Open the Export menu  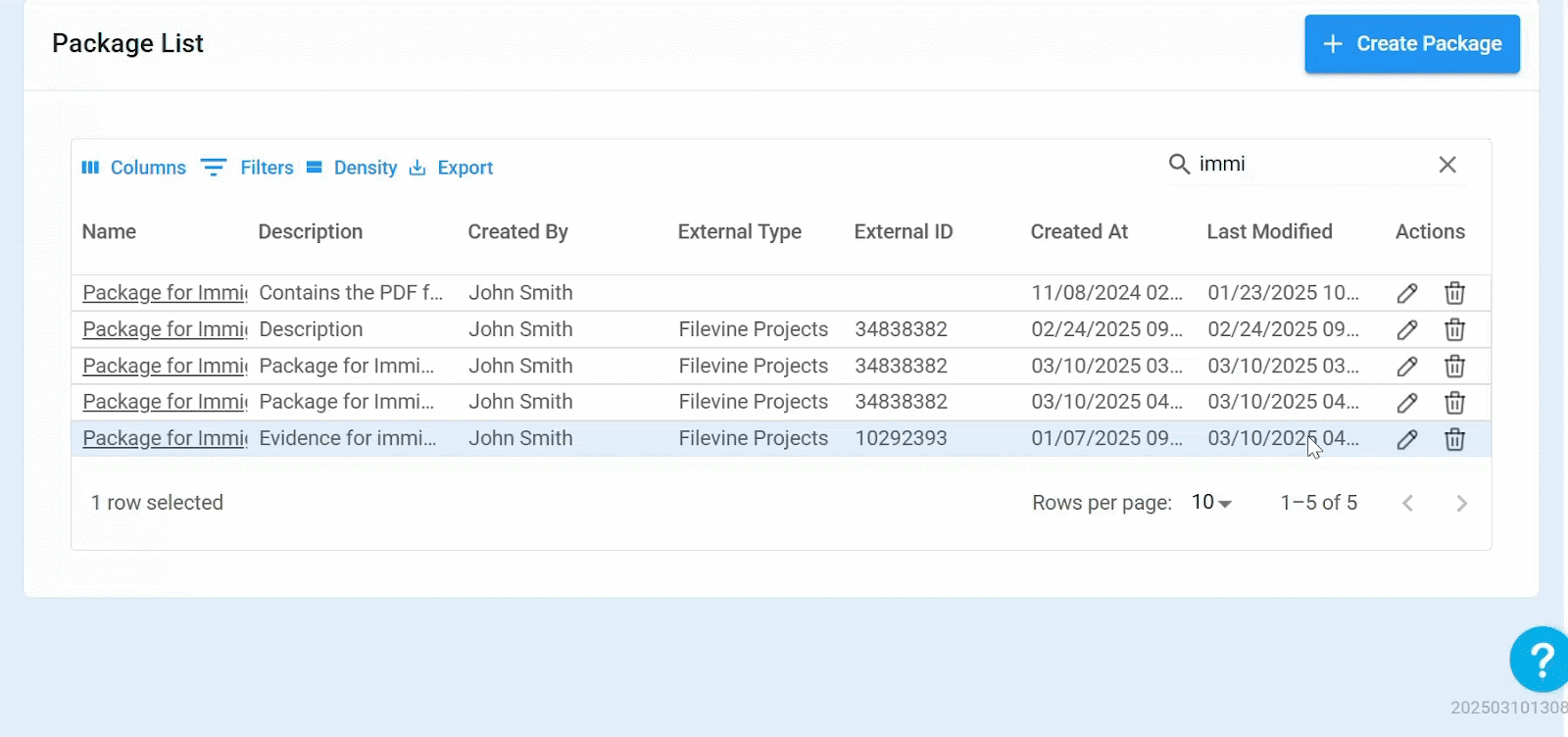click(451, 168)
